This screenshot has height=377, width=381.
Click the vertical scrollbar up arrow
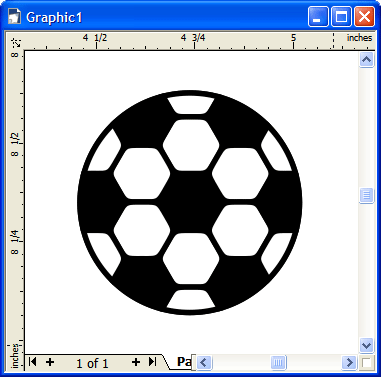click(x=366, y=60)
